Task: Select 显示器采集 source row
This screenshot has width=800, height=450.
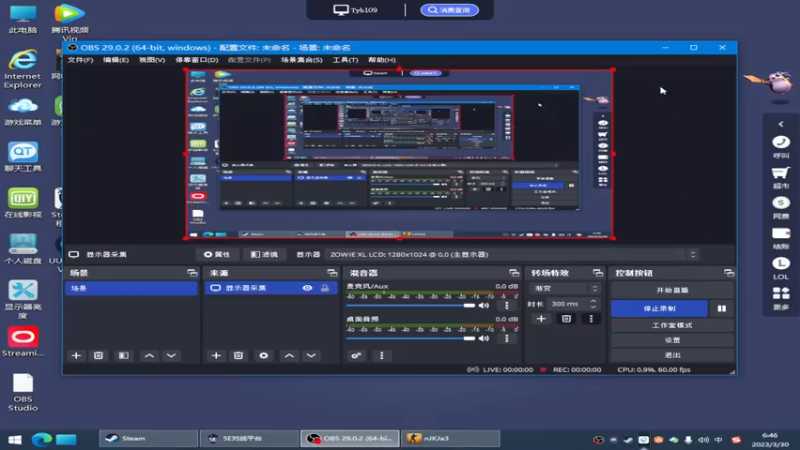Action: 271,288
